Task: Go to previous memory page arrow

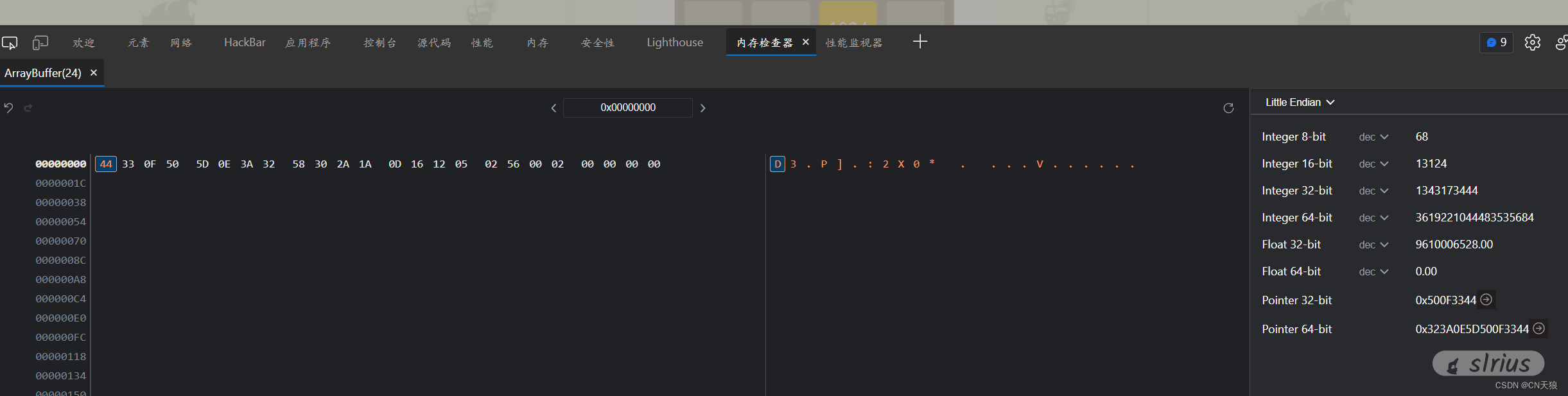Action: (x=553, y=108)
